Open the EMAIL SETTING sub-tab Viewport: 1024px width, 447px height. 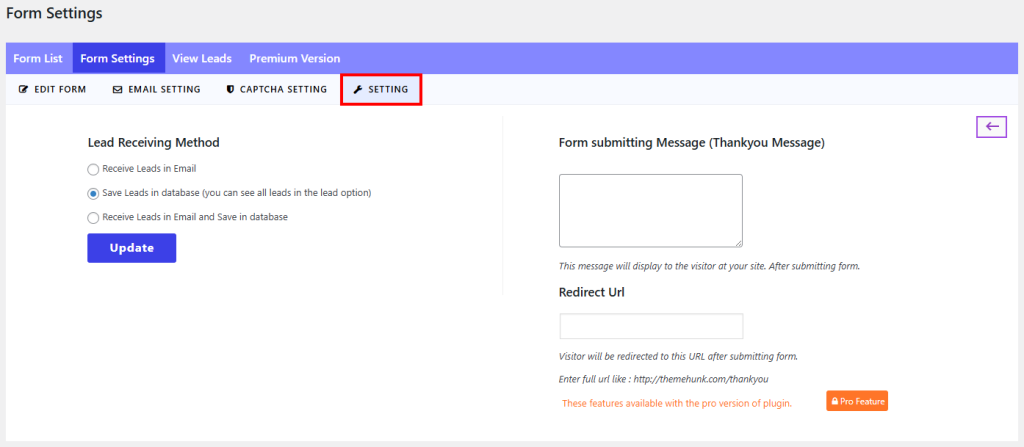(x=157, y=90)
